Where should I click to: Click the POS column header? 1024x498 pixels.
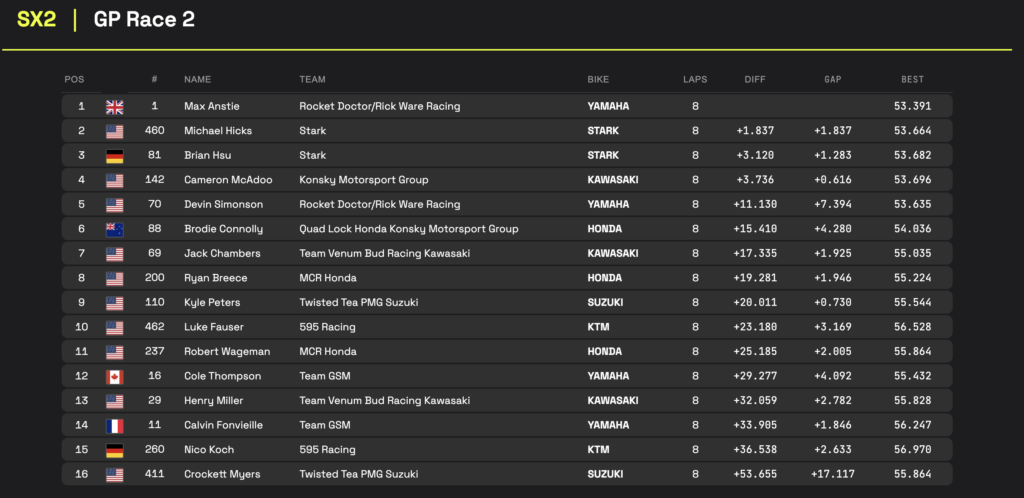pyautogui.click(x=74, y=80)
